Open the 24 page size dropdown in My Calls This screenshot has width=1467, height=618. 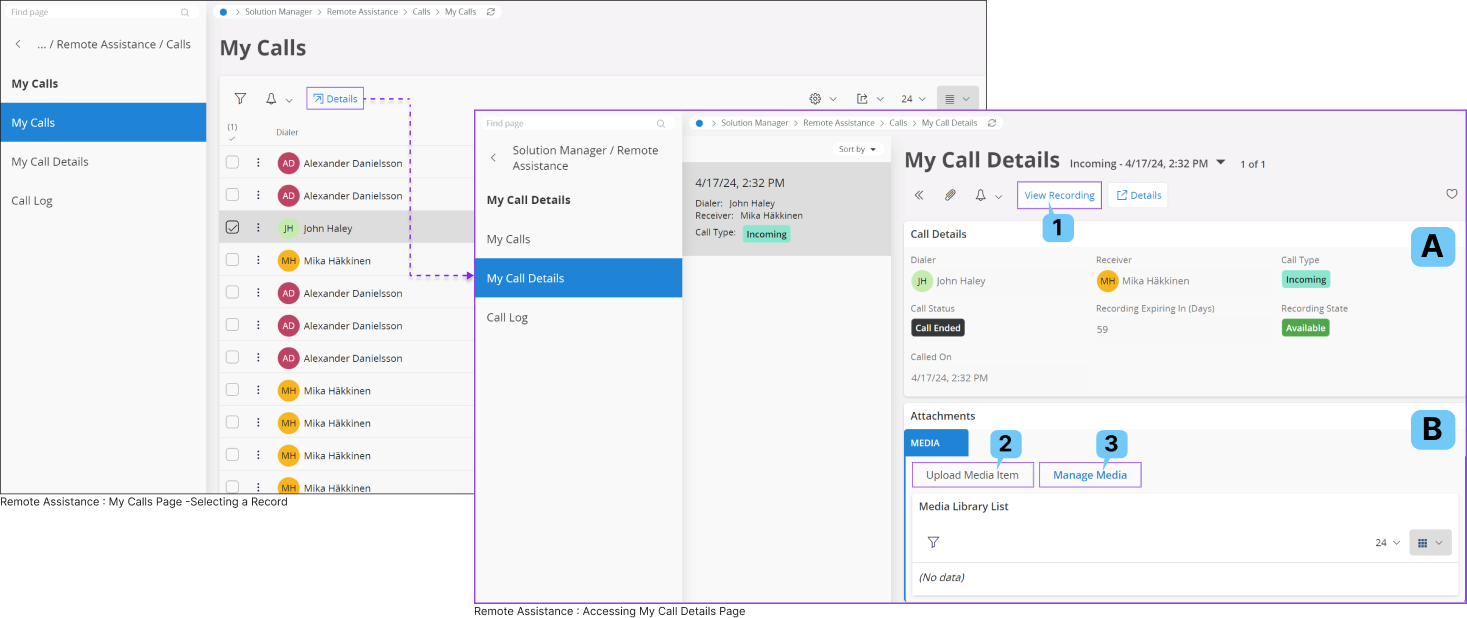tap(913, 99)
